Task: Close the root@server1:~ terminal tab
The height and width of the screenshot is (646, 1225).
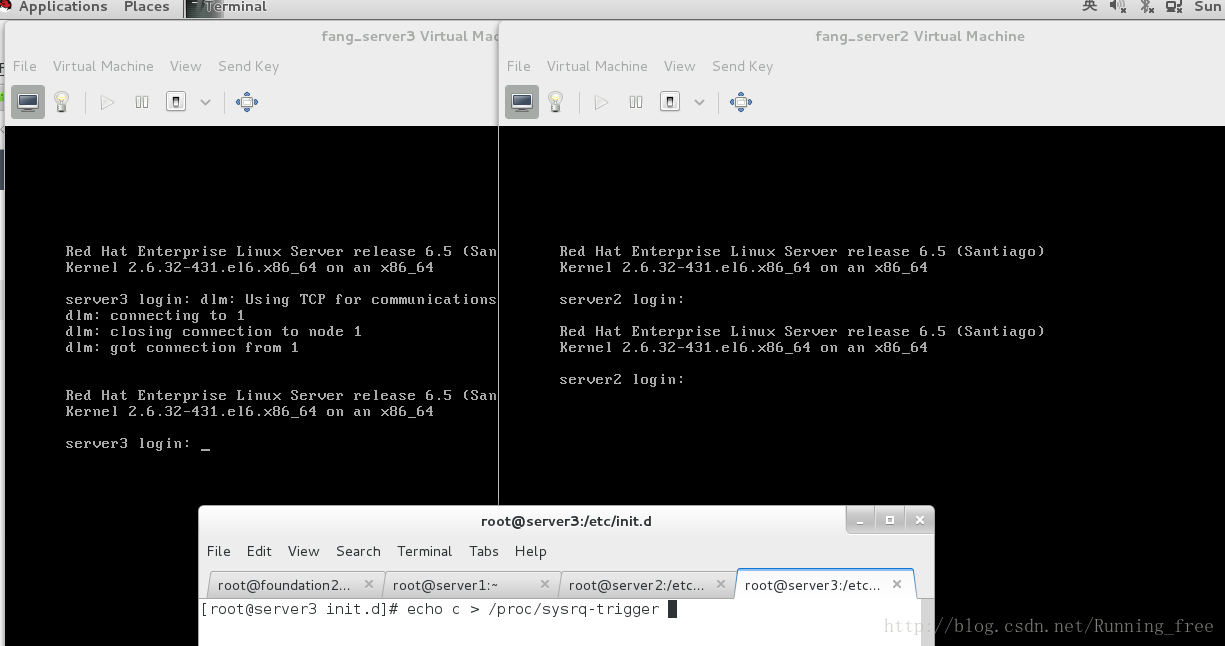Action: 545,584
